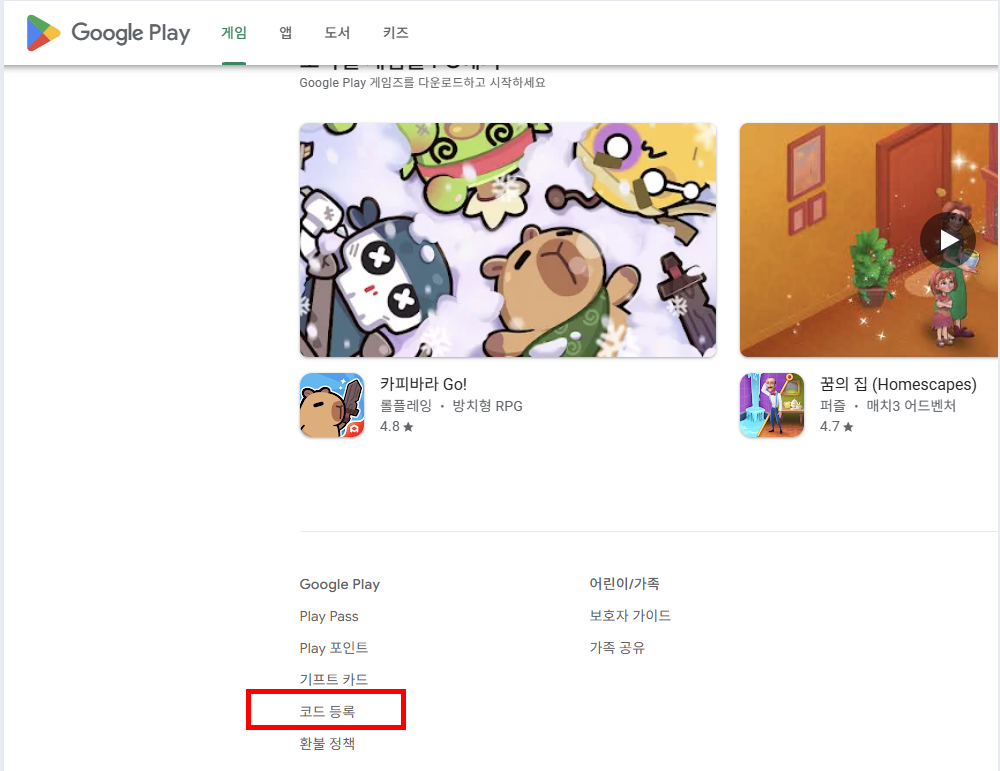Click the Google Play logo
1000x771 pixels.
tap(108, 33)
